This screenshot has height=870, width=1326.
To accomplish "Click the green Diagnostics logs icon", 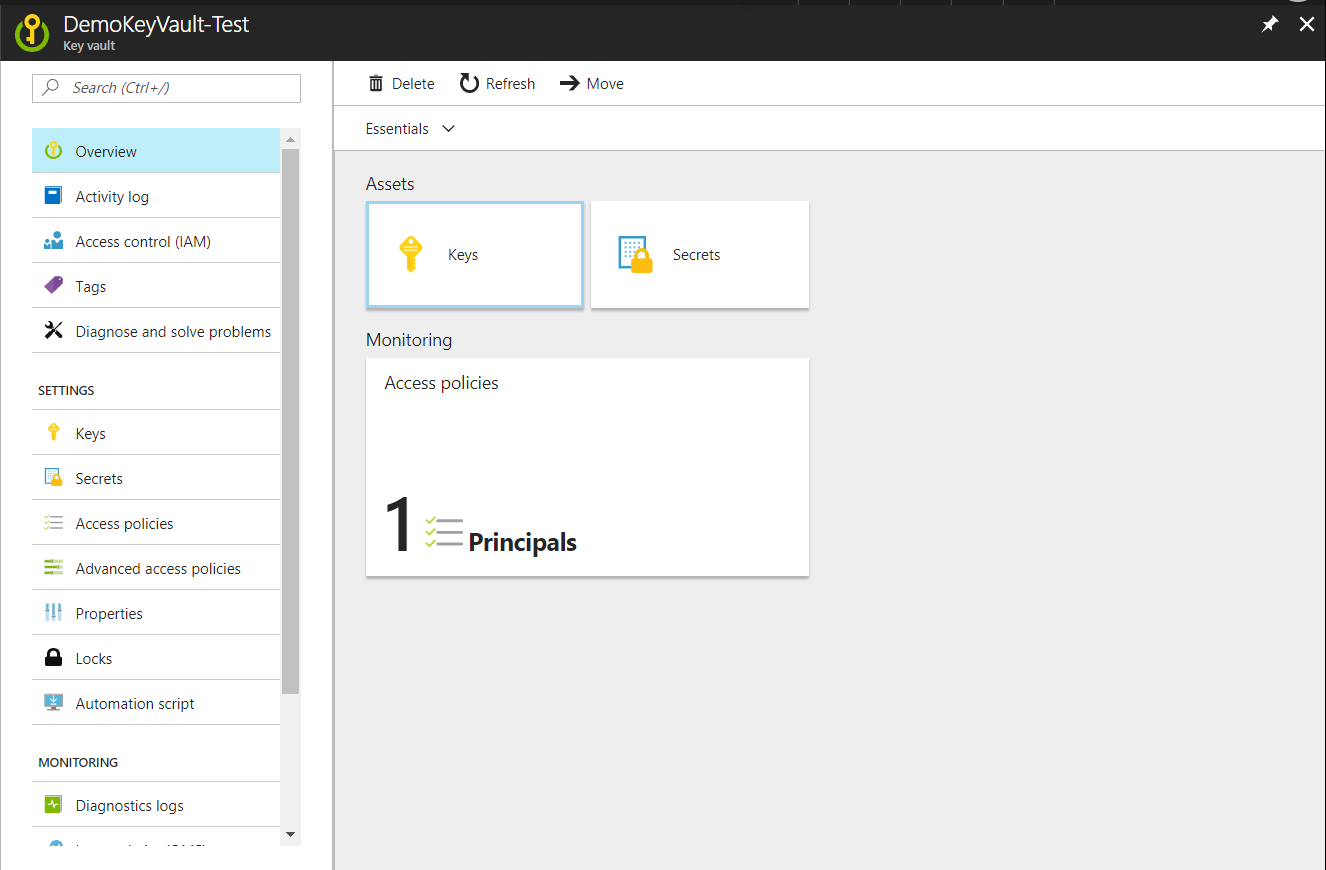I will (x=54, y=805).
